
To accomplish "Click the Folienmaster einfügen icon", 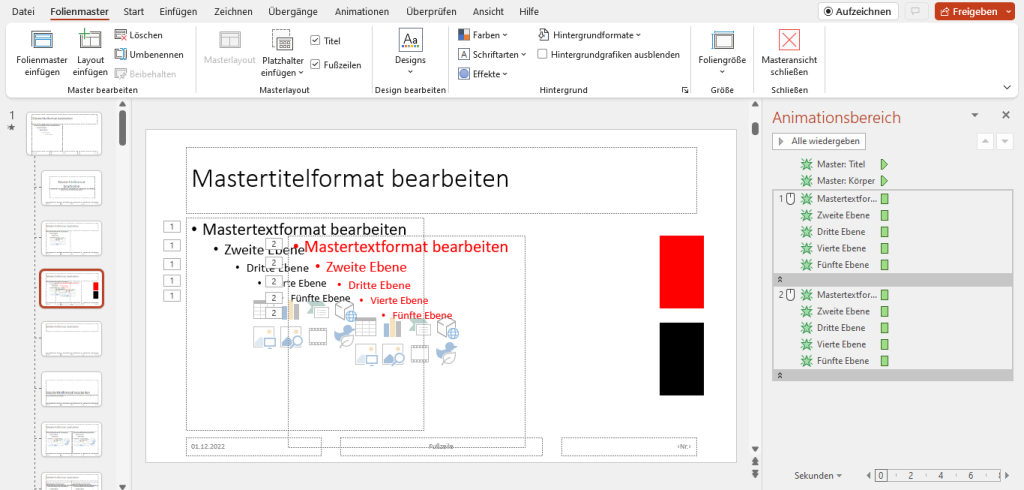I will pyautogui.click(x=42, y=41).
